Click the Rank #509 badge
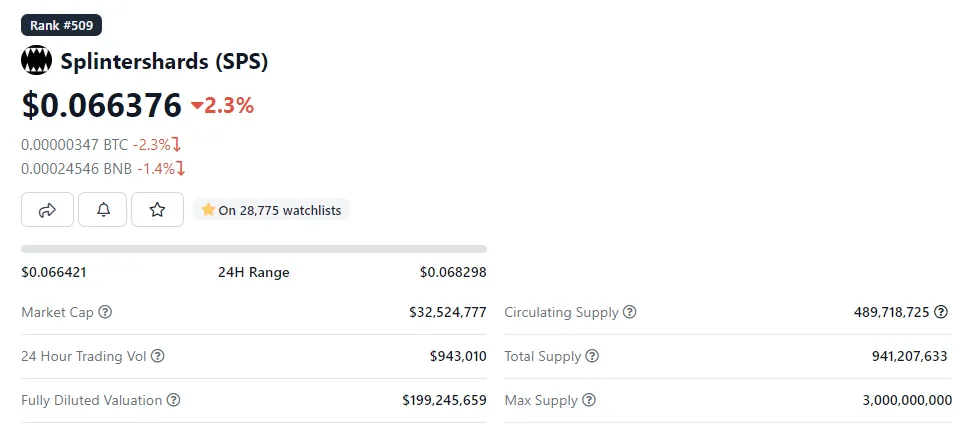Viewport: 971px width, 438px height. tap(61, 26)
